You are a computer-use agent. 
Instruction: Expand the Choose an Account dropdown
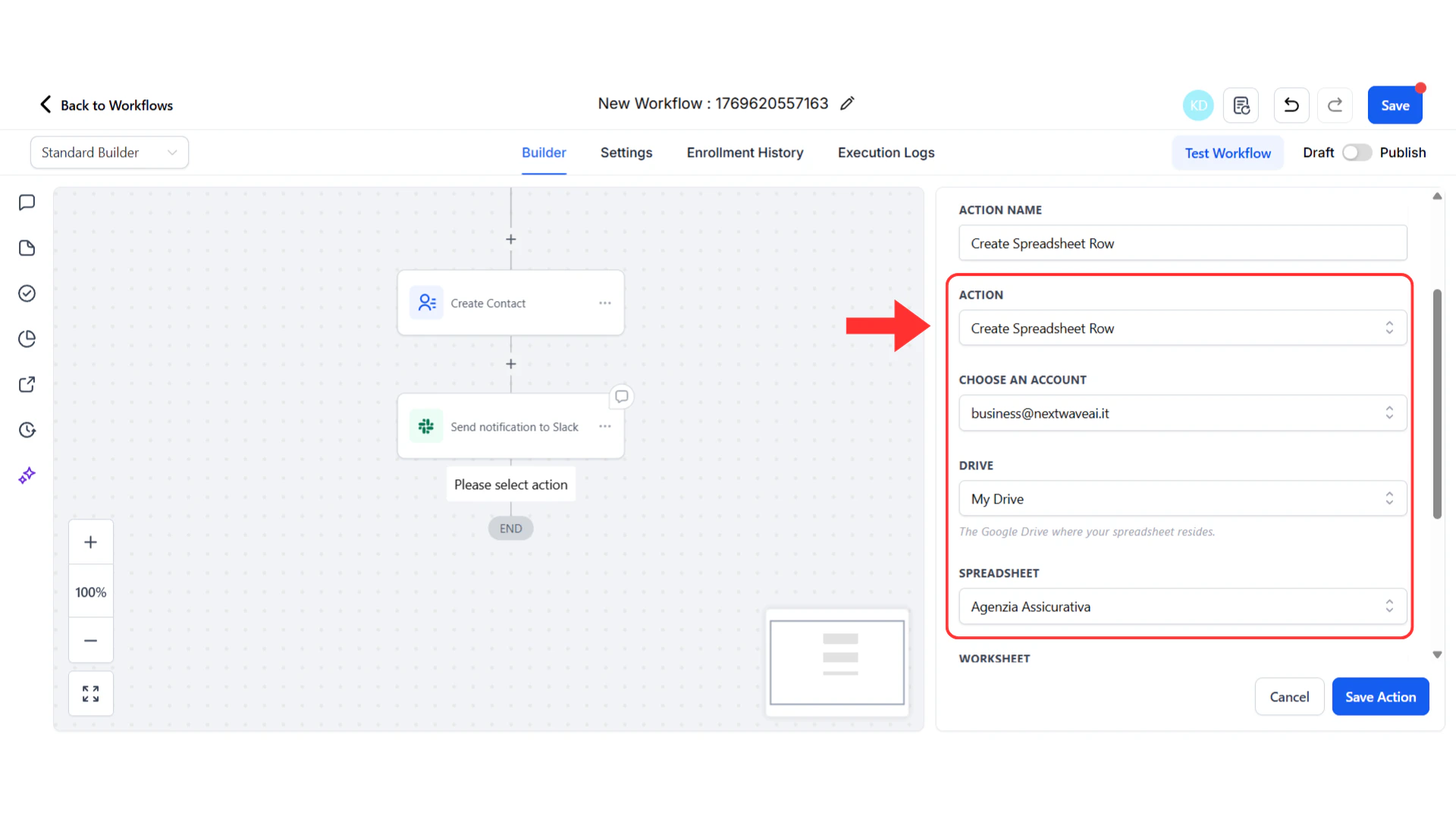tap(1181, 413)
